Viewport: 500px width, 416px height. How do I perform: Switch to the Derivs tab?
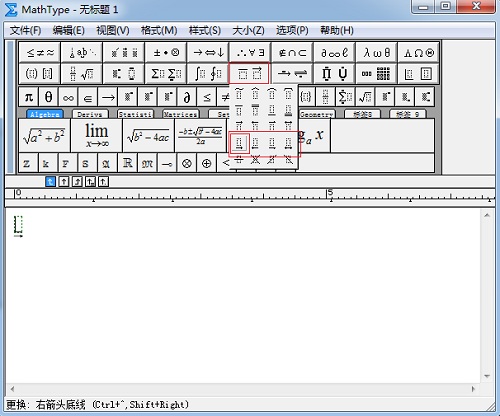point(90,114)
